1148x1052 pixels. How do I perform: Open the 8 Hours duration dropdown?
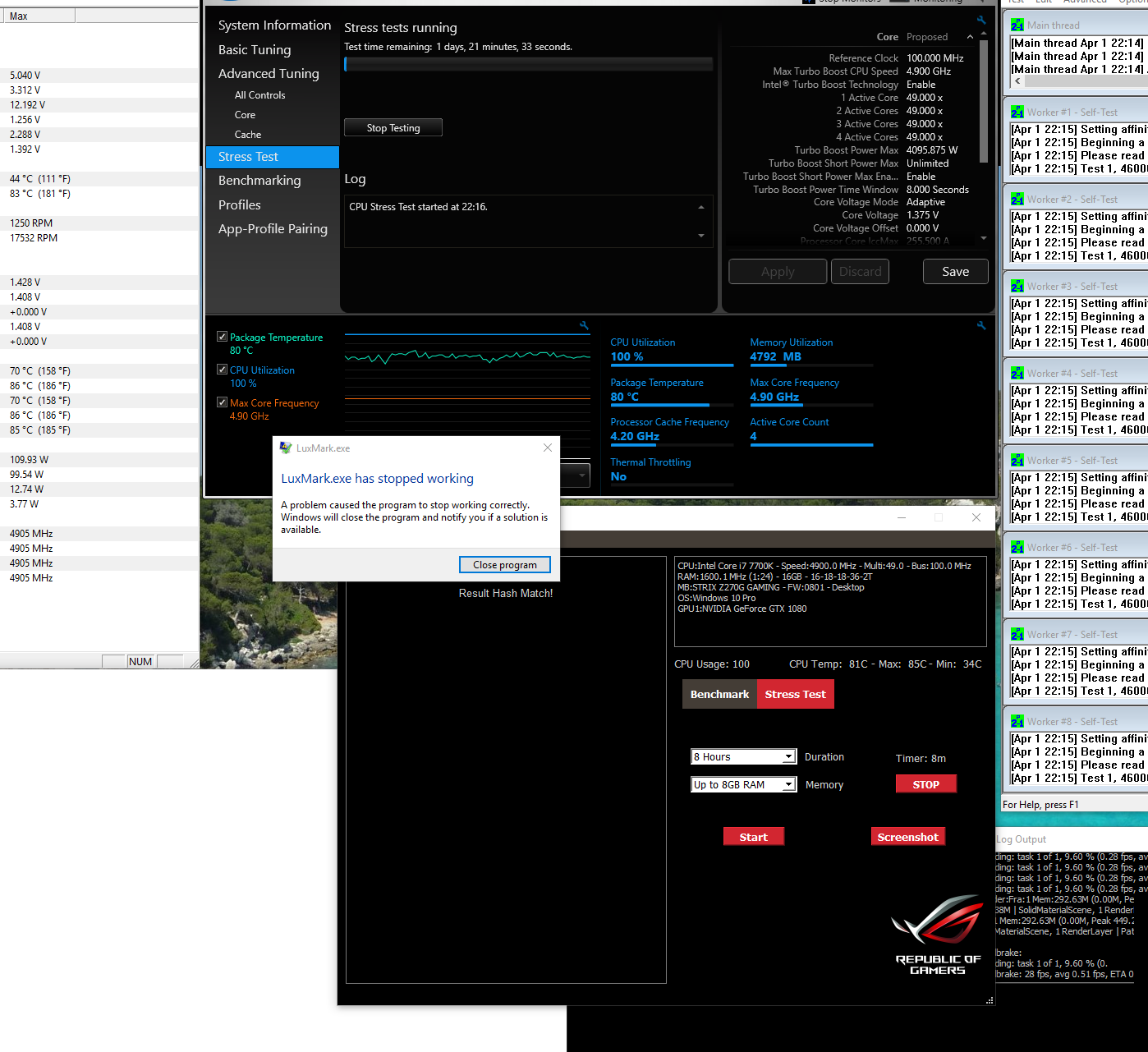[x=788, y=756]
